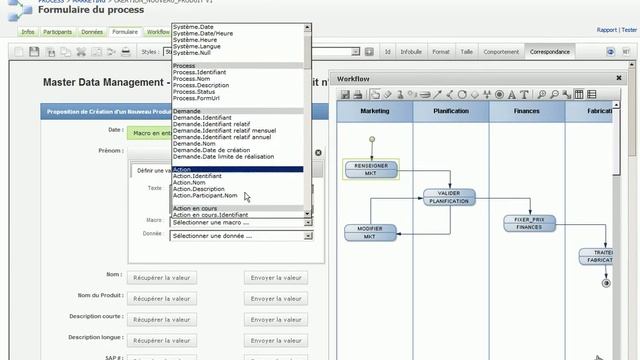Viewport: 640px width, 360px height.
Task: Click the save floppy icon in form toolbar
Action: coord(34,52)
